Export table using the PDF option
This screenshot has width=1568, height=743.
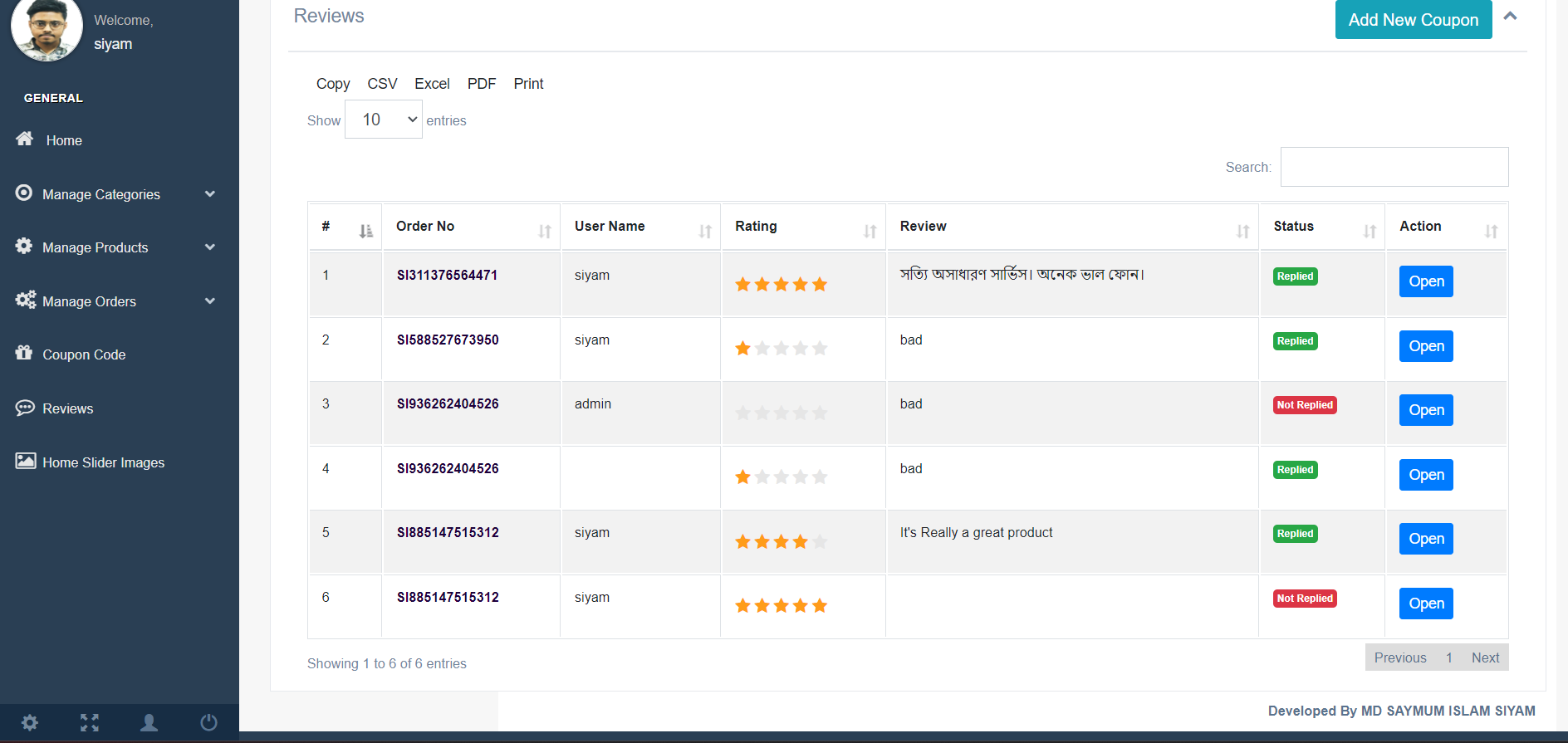click(482, 84)
